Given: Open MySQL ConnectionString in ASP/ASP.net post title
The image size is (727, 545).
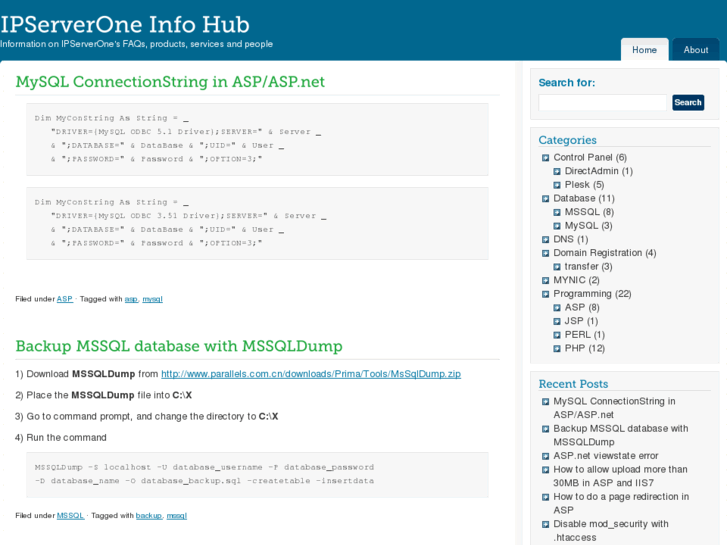Looking at the screenshot, I should point(170,82).
